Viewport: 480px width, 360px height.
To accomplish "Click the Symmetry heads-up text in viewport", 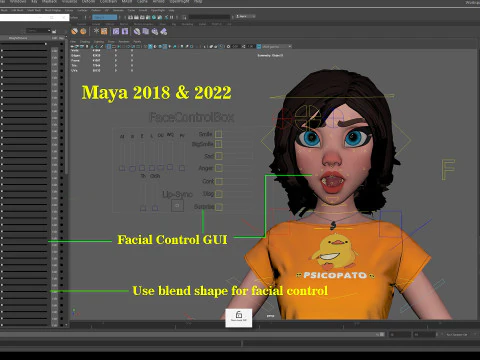I will point(270,55).
